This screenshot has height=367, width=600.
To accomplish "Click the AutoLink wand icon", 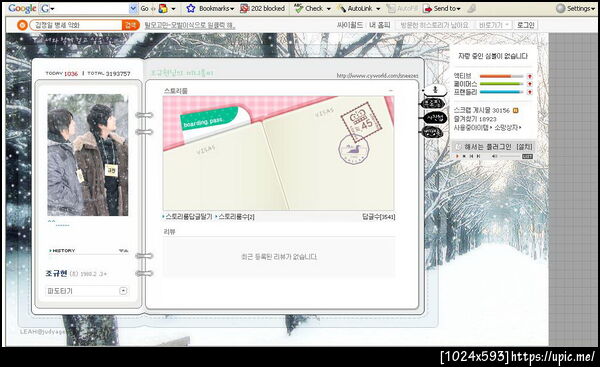I will click(x=341, y=8).
